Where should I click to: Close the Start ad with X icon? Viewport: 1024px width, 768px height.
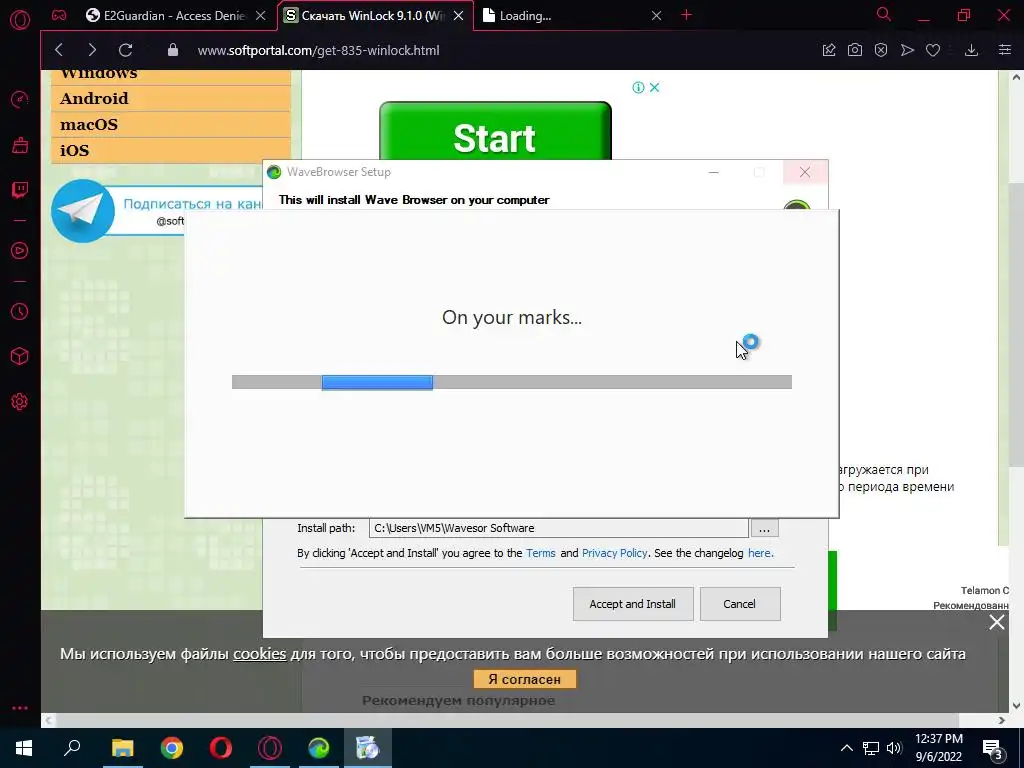click(x=654, y=87)
